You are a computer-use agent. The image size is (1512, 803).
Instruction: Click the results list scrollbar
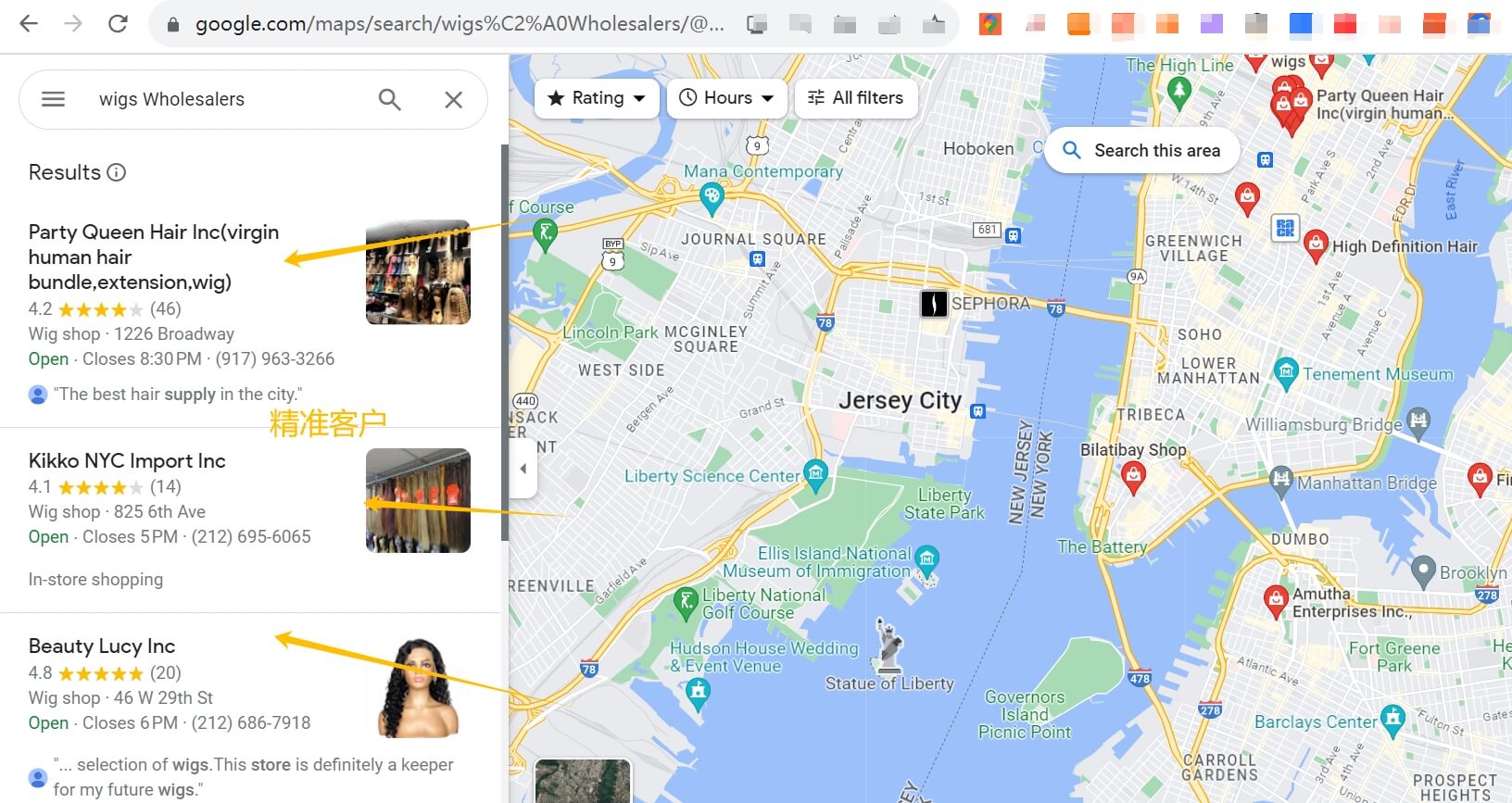click(504, 343)
